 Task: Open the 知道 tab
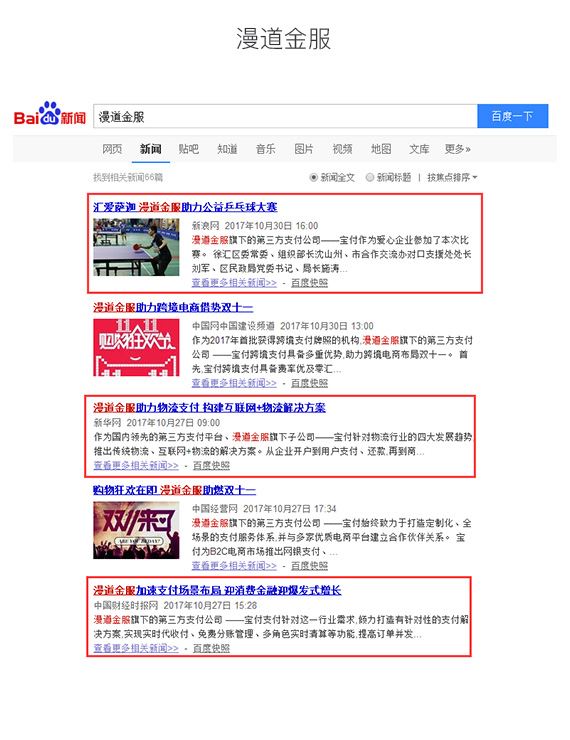point(227,149)
